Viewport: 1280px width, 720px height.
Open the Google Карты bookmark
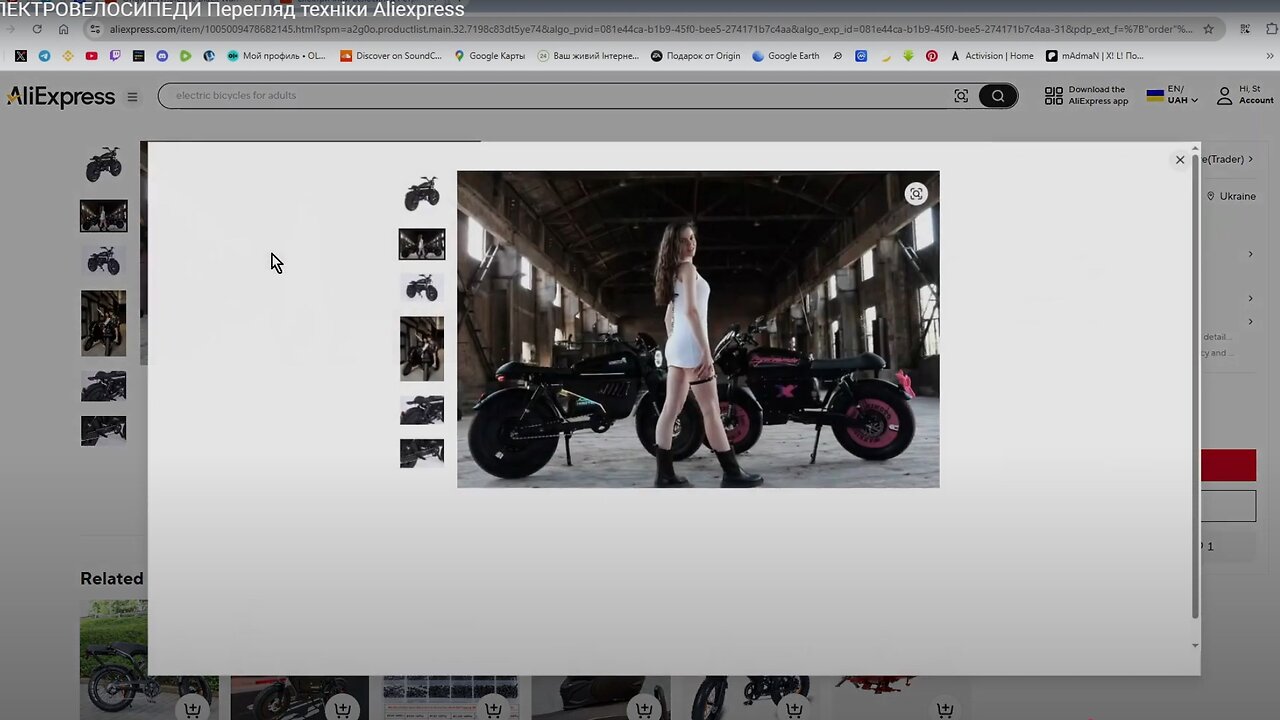tap(490, 56)
